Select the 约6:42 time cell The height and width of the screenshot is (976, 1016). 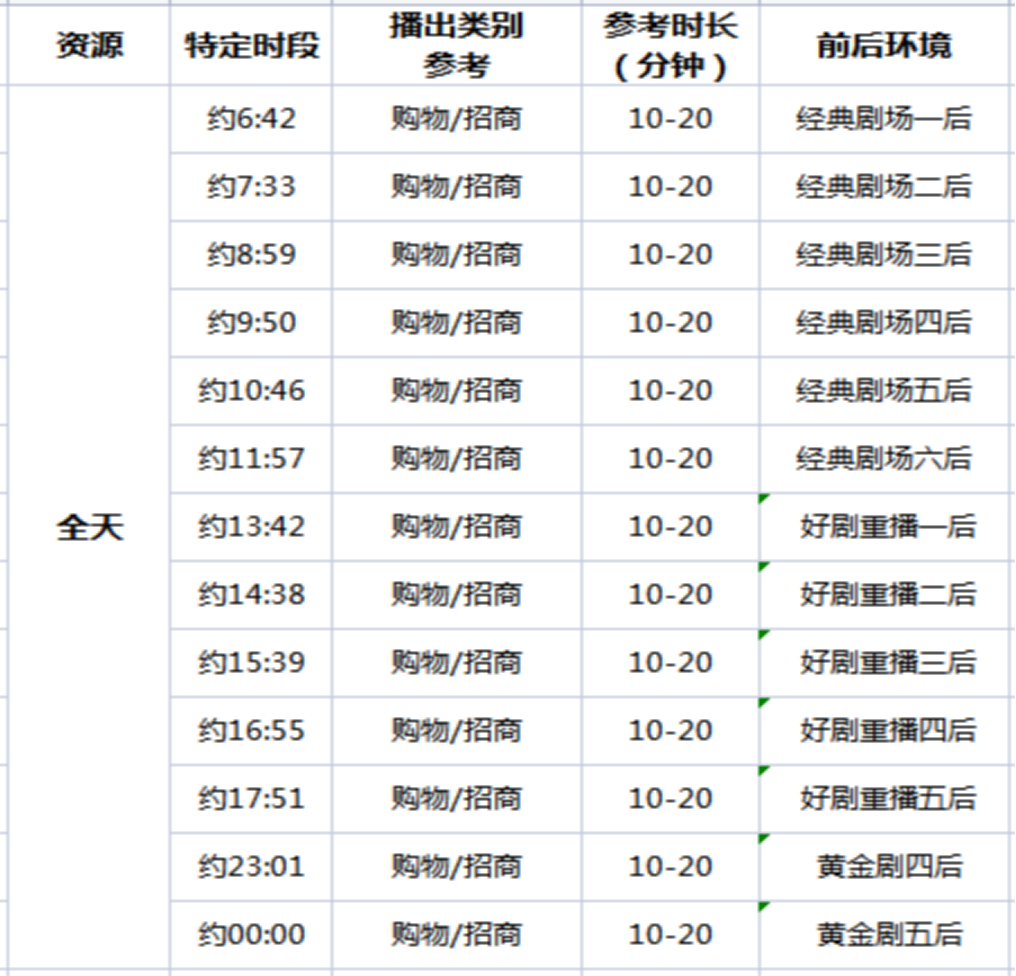point(251,119)
